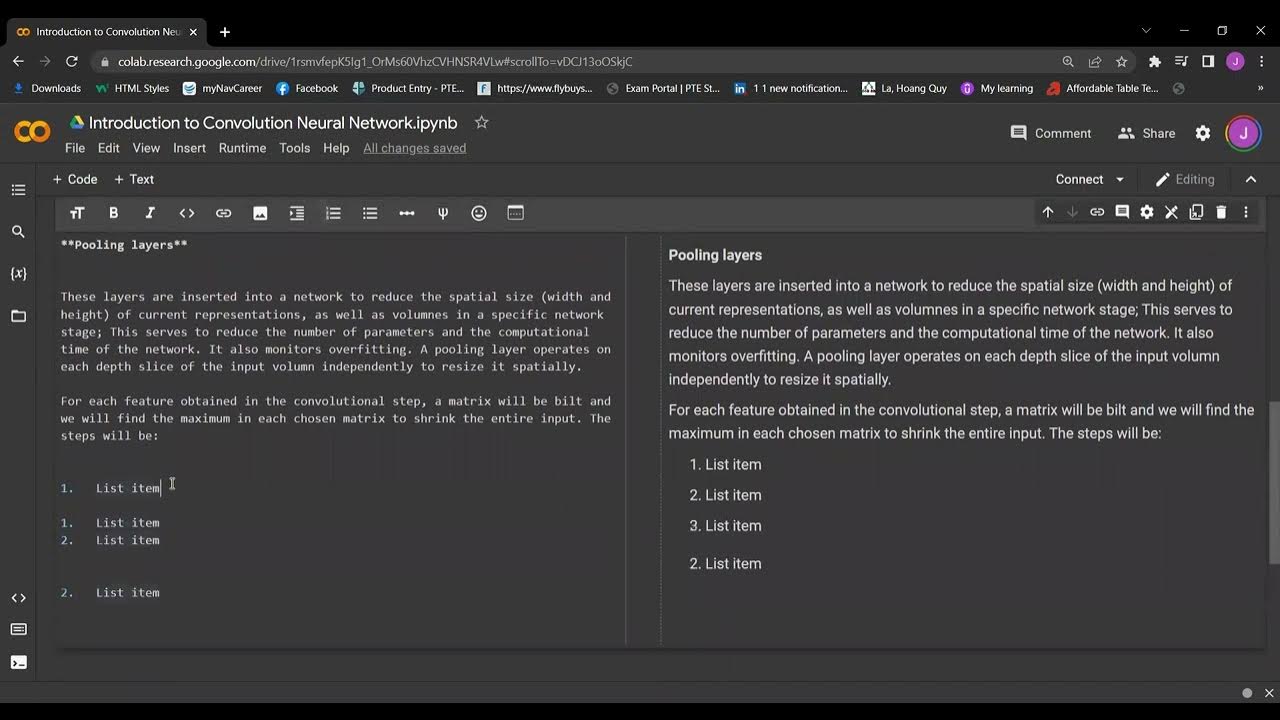Move cell up
Image resolution: width=1280 pixels, height=720 pixels.
pos(1048,212)
